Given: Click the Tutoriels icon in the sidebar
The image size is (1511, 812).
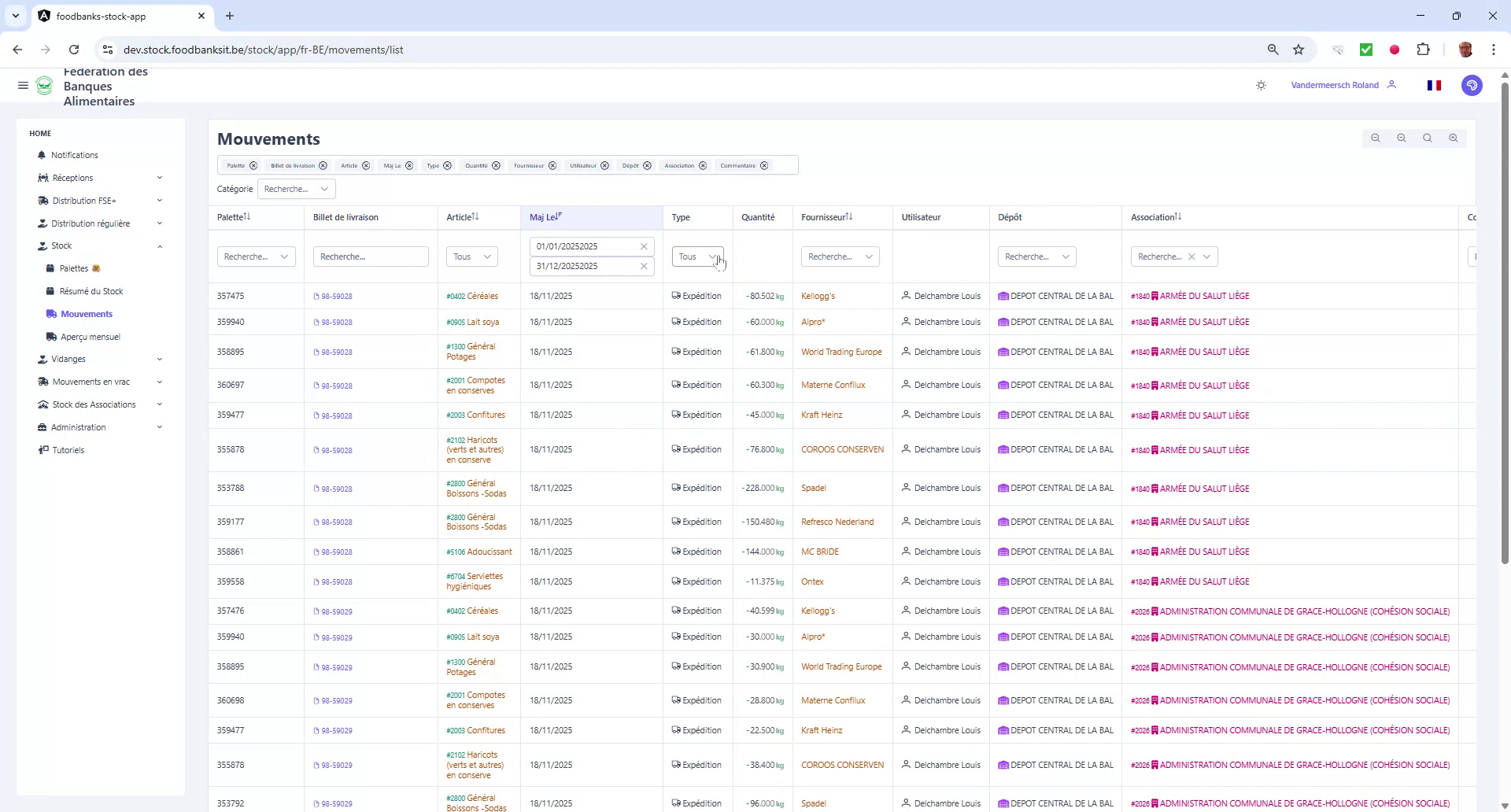Looking at the screenshot, I should point(43,450).
